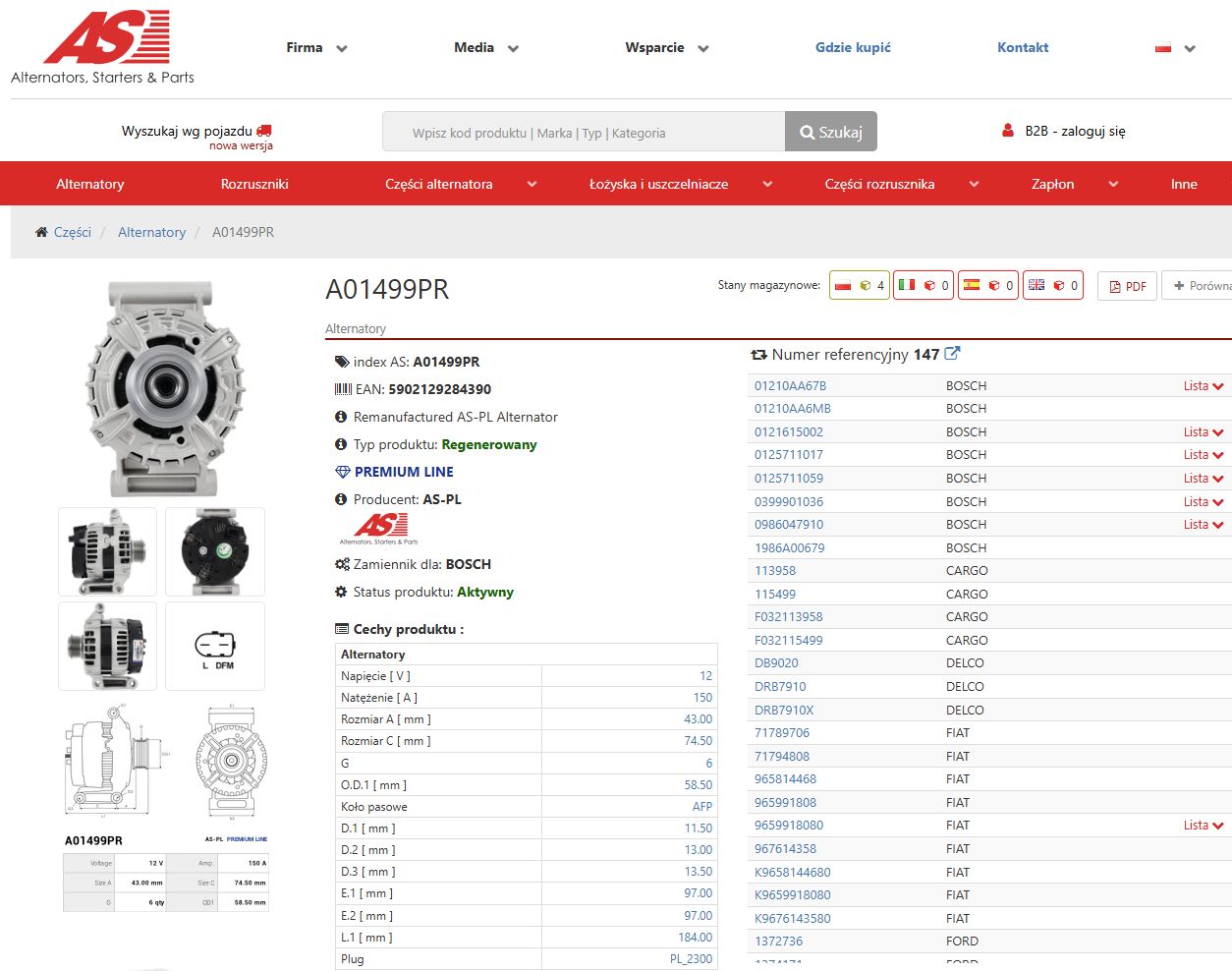Click the Szukaj search button
The height and width of the screenshot is (971, 1232).
pos(831,132)
